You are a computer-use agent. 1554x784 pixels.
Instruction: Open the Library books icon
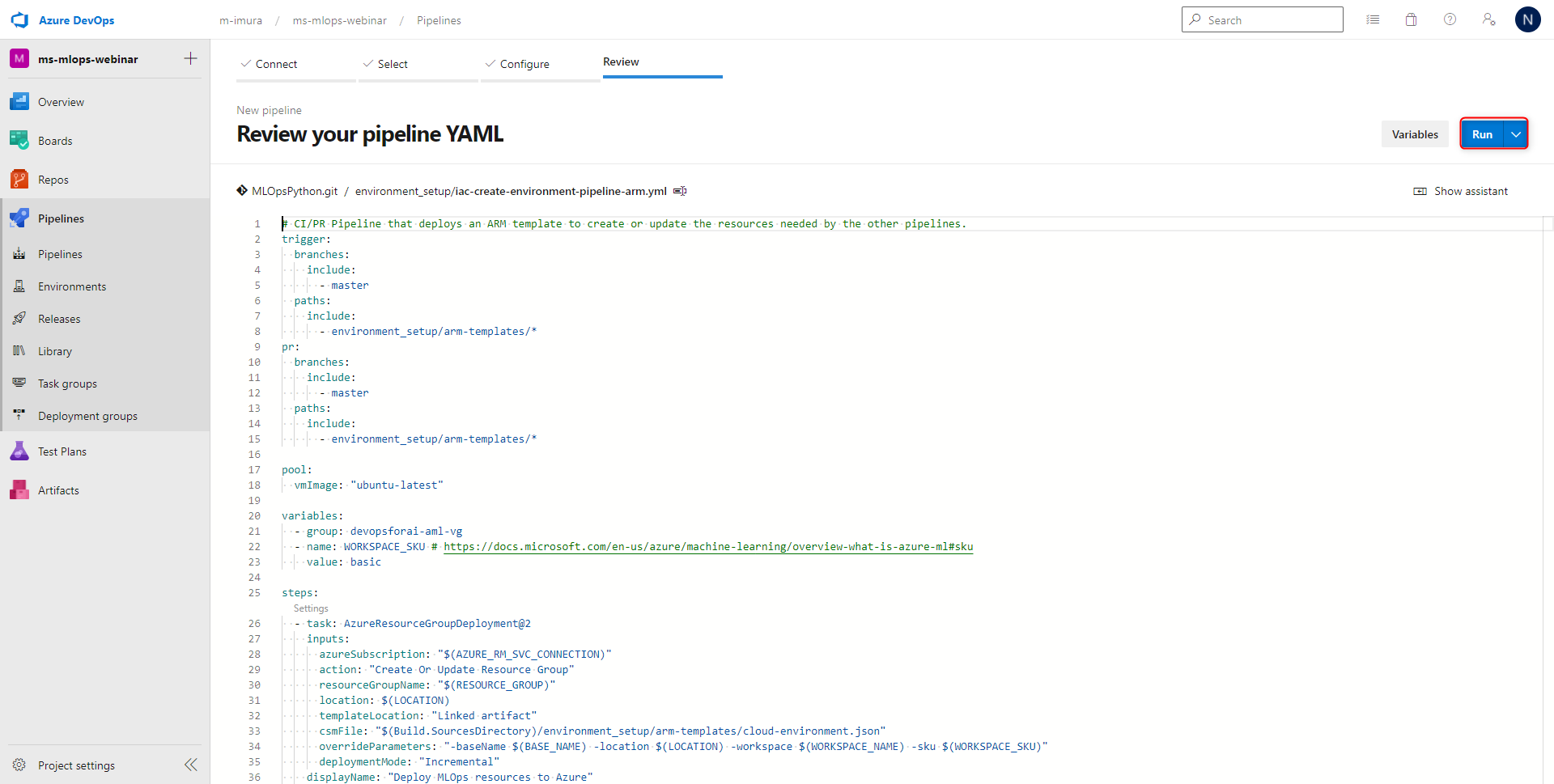(19, 351)
